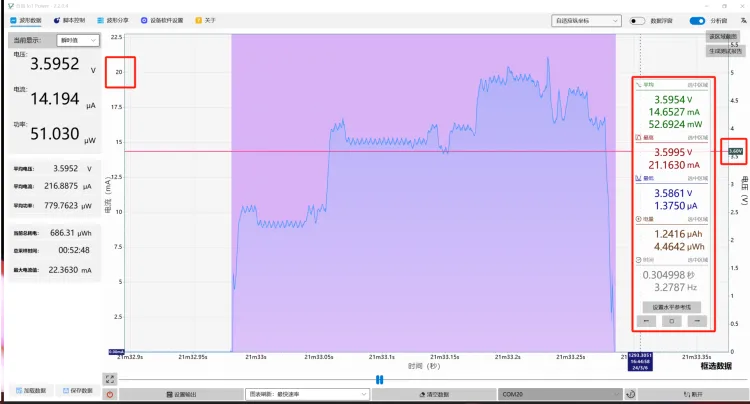The image size is (750, 404).
Task: Click the refresh ports icon beside COM20
Action: coord(630,394)
